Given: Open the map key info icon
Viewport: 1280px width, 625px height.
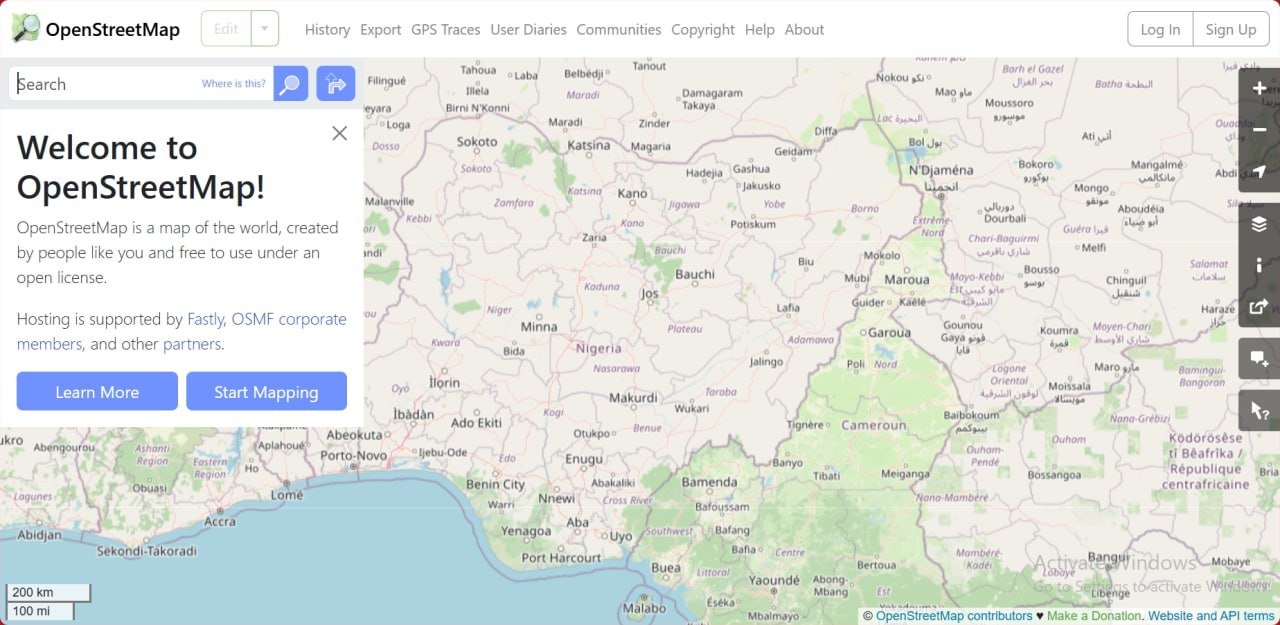Looking at the screenshot, I should 1259,265.
